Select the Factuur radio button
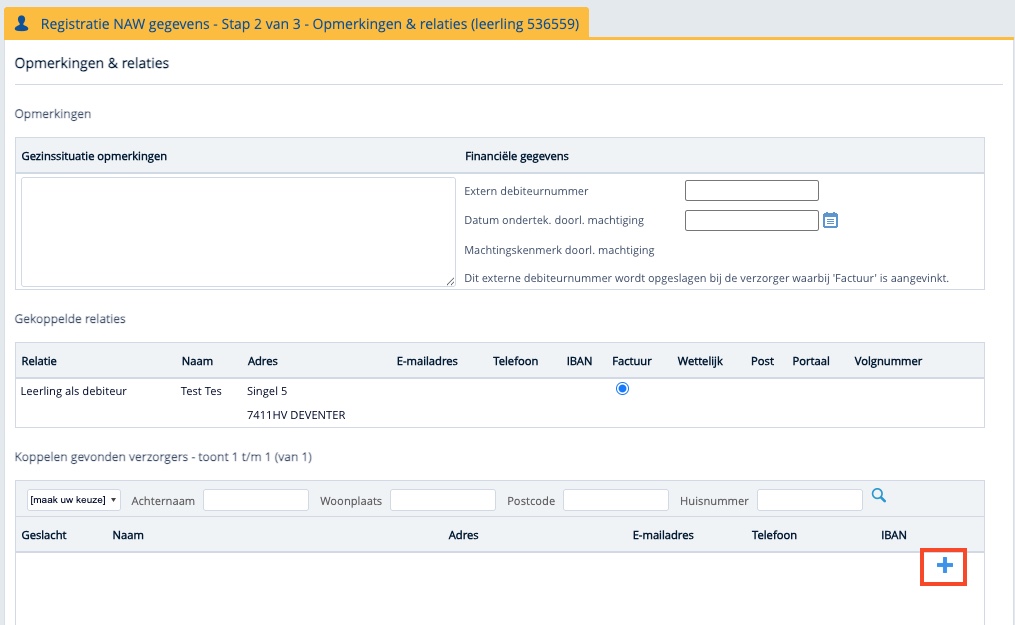 pyautogui.click(x=623, y=389)
